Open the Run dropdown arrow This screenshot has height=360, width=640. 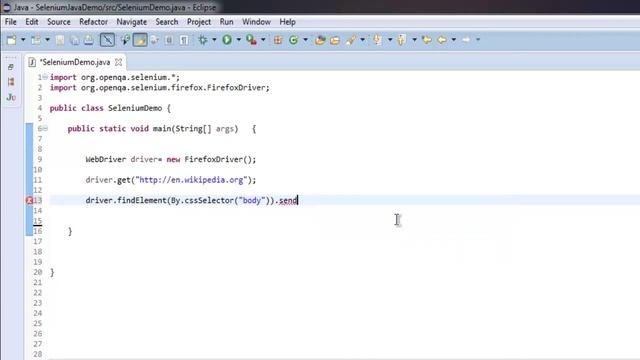point(239,40)
